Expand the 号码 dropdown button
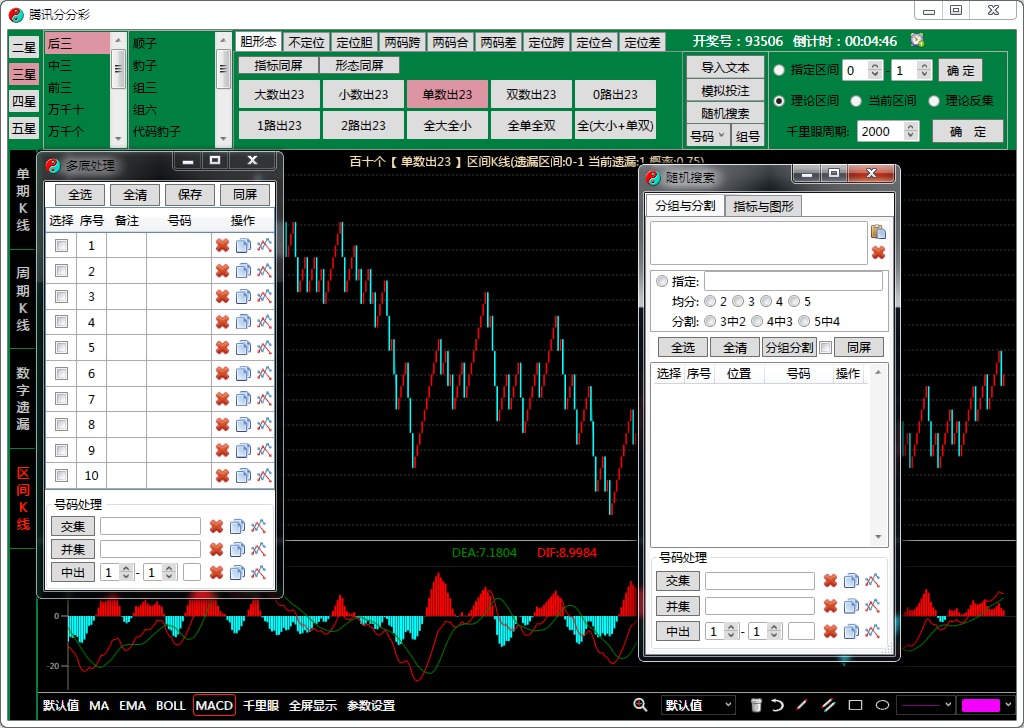The image size is (1024, 728). coord(706,136)
